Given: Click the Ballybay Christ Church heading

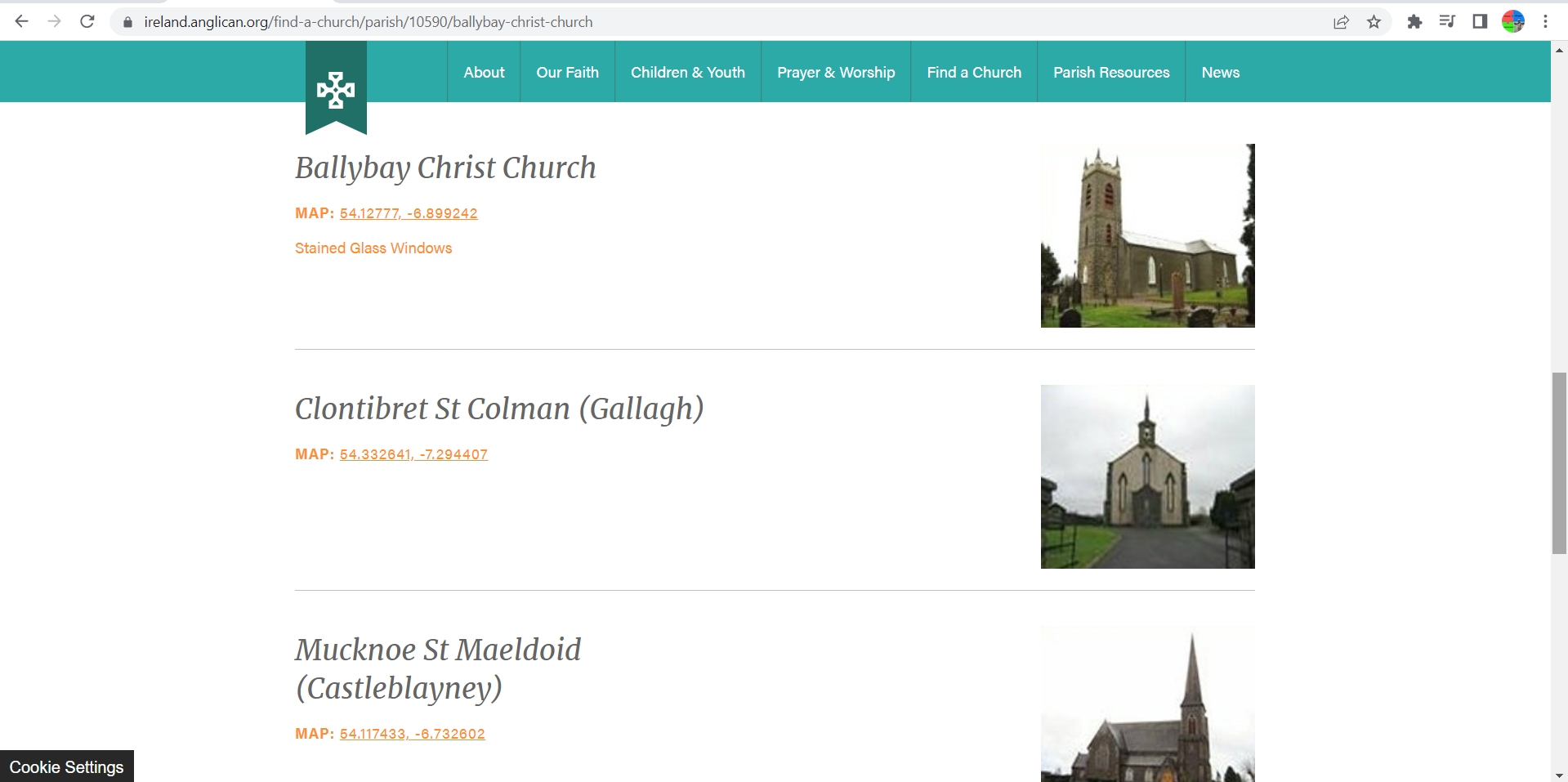Looking at the screenshot, I should [x=445, y=168].
